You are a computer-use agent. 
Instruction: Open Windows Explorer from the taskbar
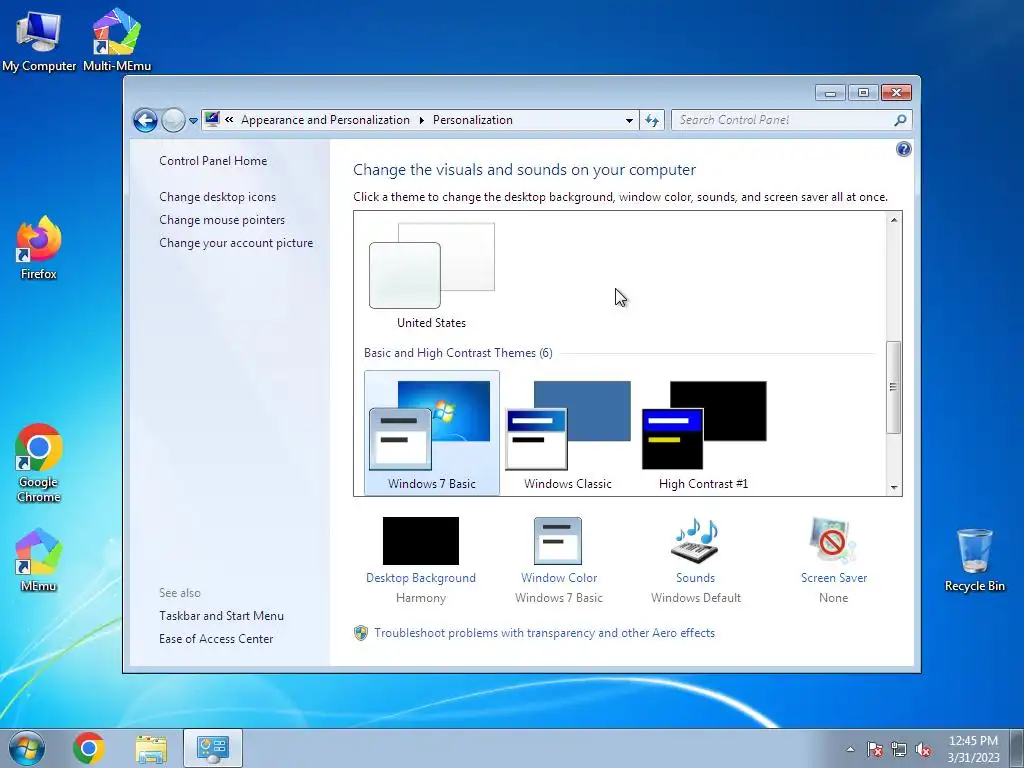click(x=151, y=748)
